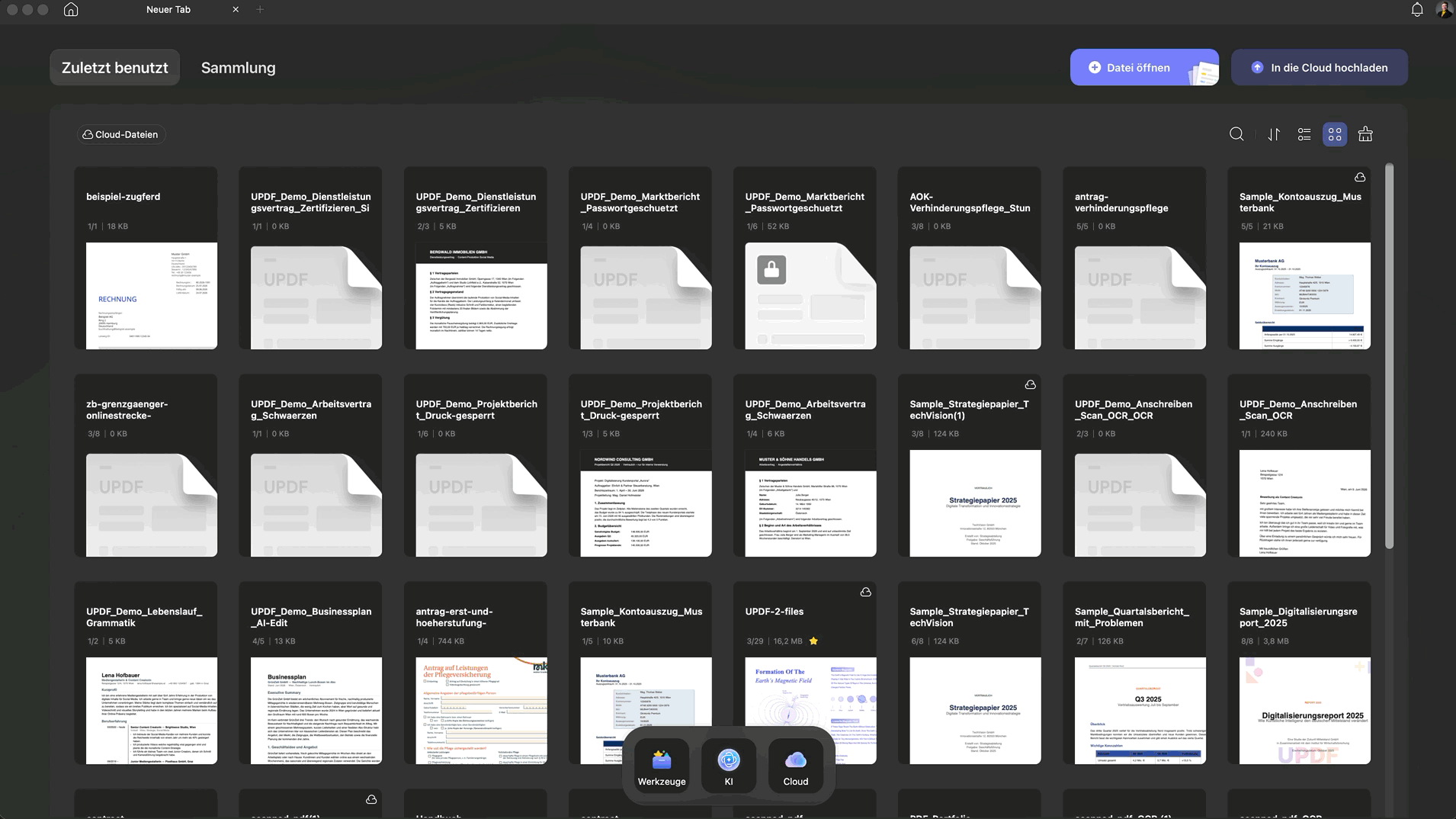Click the cloud icon on Sample_Kontoauszug 21 KB card

(1360, 177)
